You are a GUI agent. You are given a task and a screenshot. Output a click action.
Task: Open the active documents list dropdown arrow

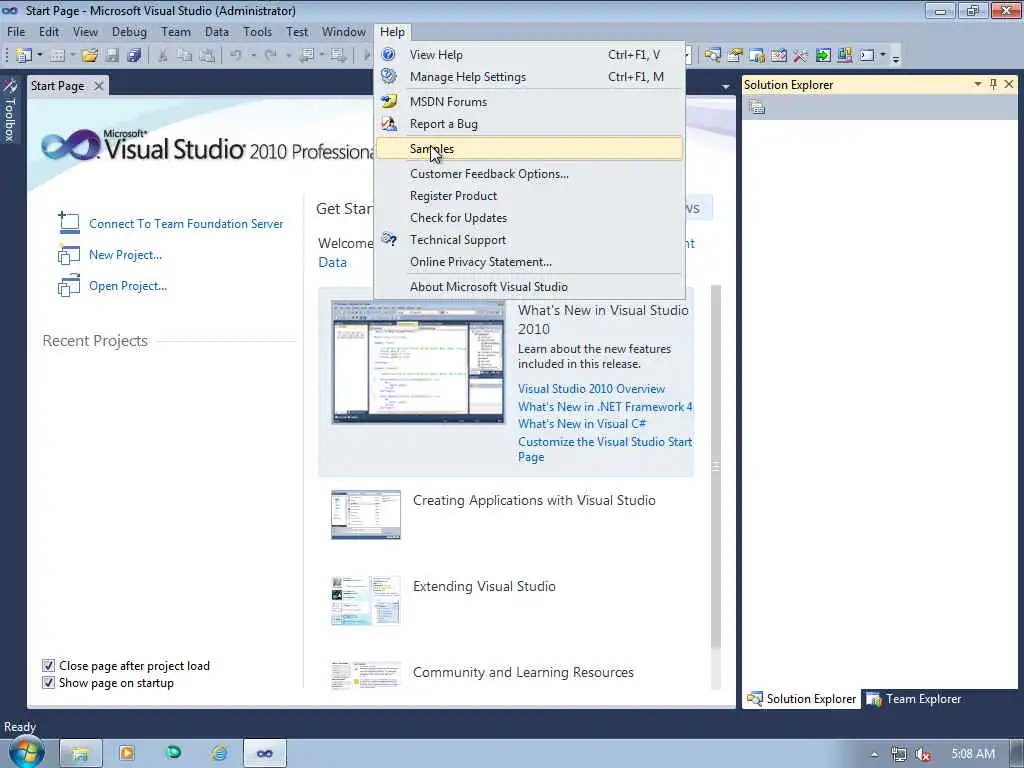(x=726, y=87)
